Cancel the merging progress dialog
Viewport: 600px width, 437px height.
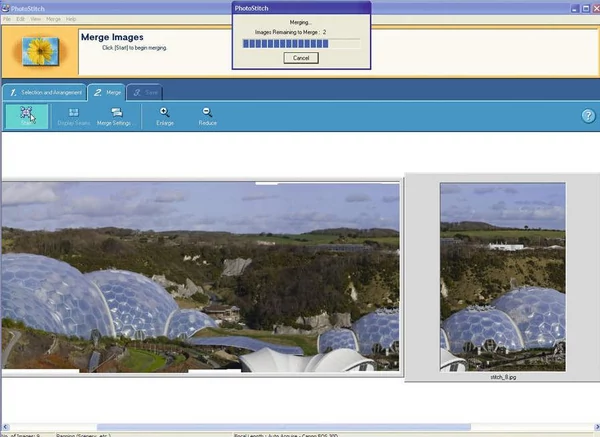point(301,58)
